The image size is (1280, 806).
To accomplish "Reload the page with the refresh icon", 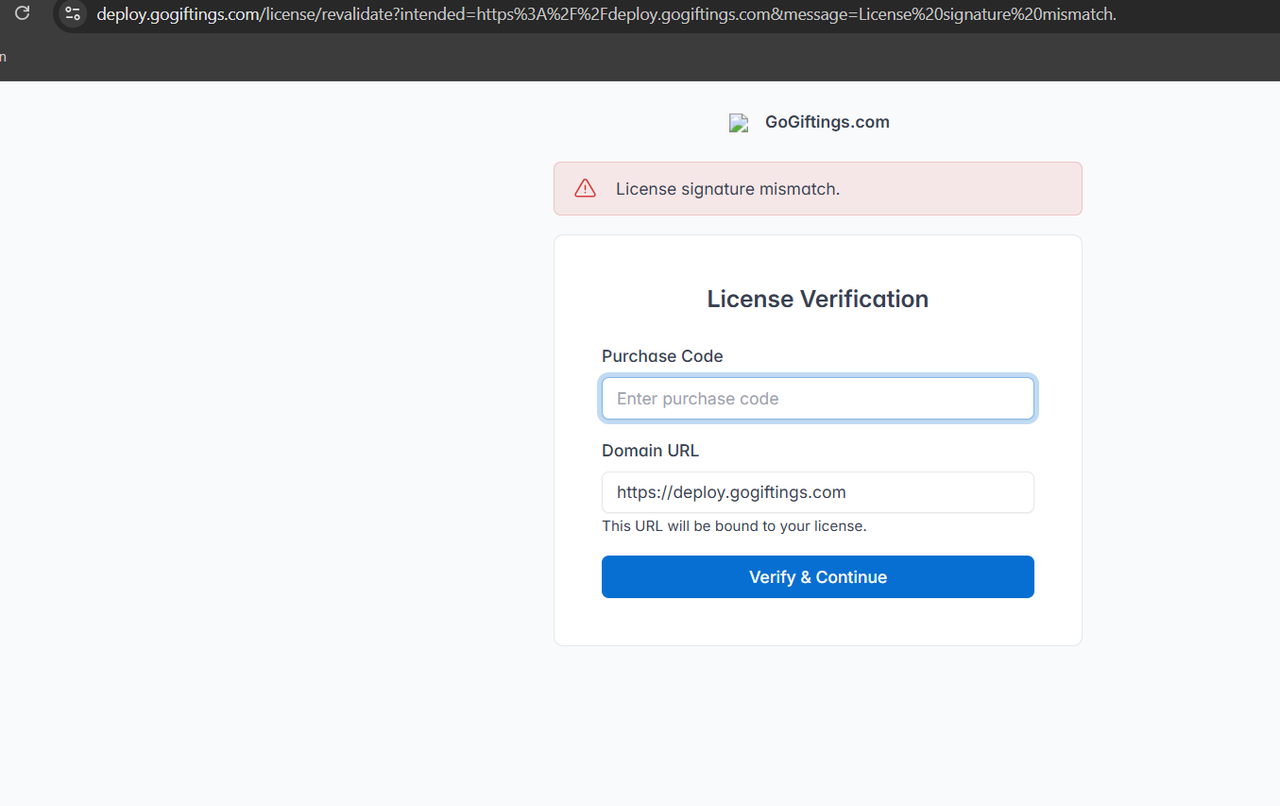I will [x=22, y=14].
